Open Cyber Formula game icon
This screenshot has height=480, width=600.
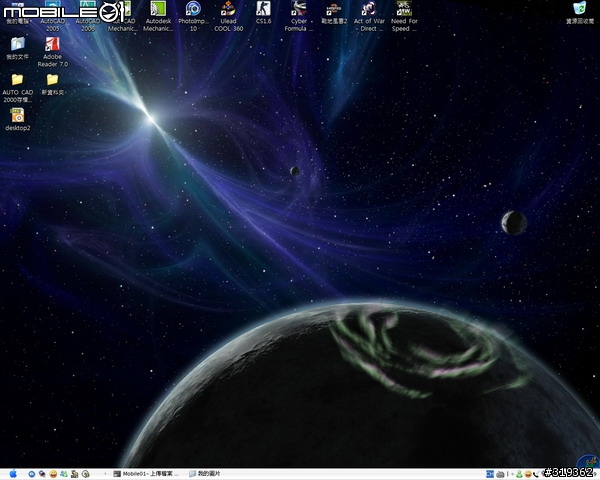pos(299,16)
